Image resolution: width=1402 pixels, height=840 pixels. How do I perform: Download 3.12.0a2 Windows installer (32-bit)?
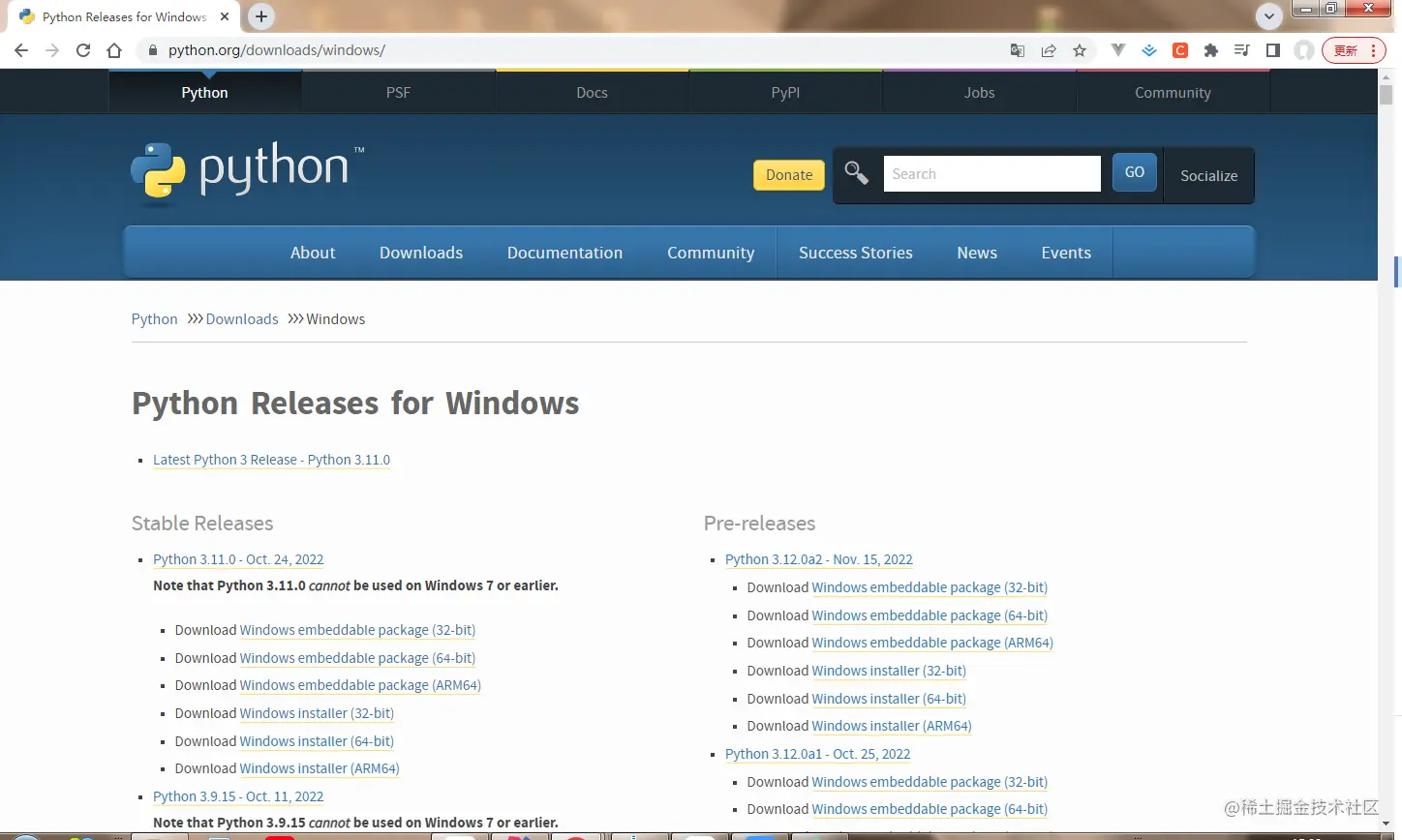(889, 671)
